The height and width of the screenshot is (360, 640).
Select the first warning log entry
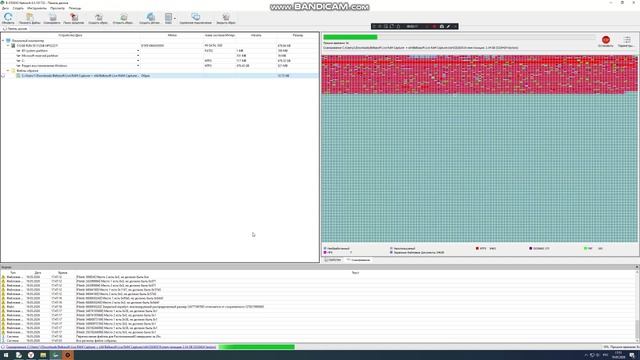318,277
